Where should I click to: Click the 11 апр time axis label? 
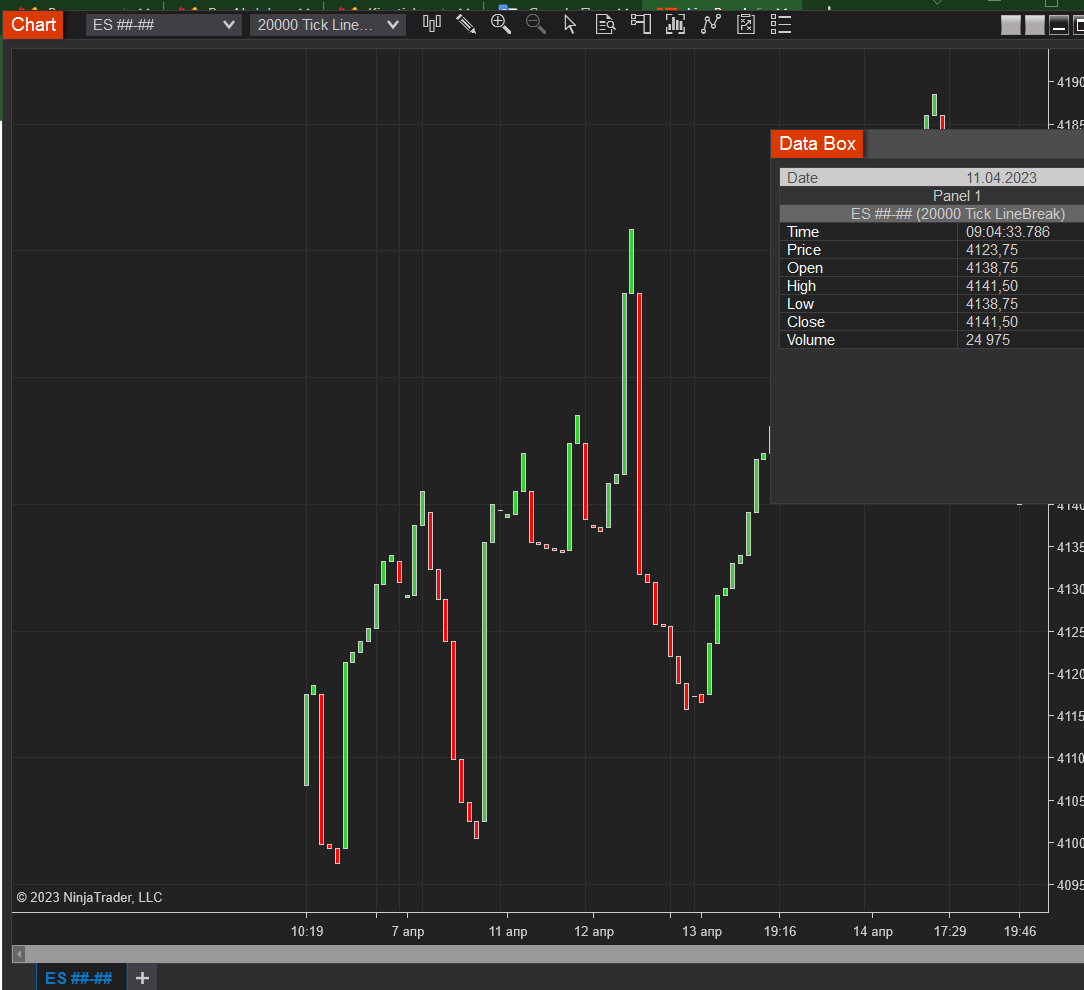click(508, 931)
